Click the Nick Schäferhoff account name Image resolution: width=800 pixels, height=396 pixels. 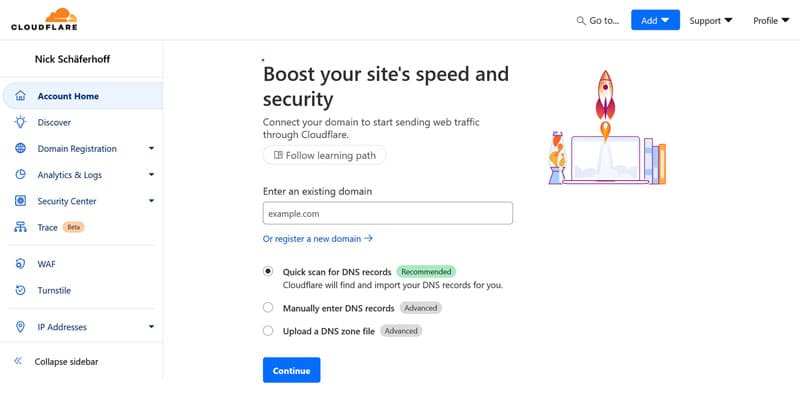pos(72,59)
